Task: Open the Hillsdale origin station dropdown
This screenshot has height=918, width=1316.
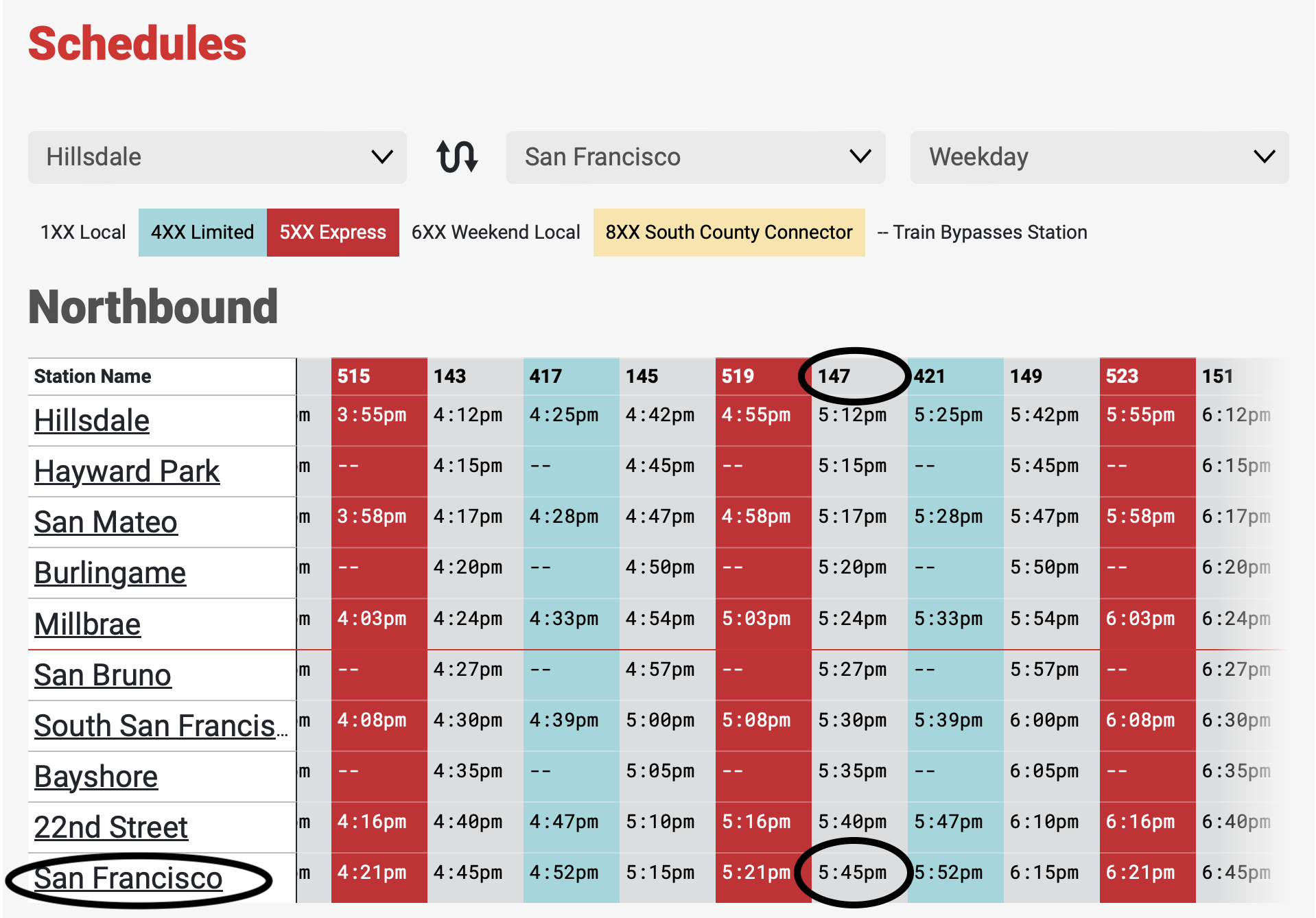Action: 218,157
